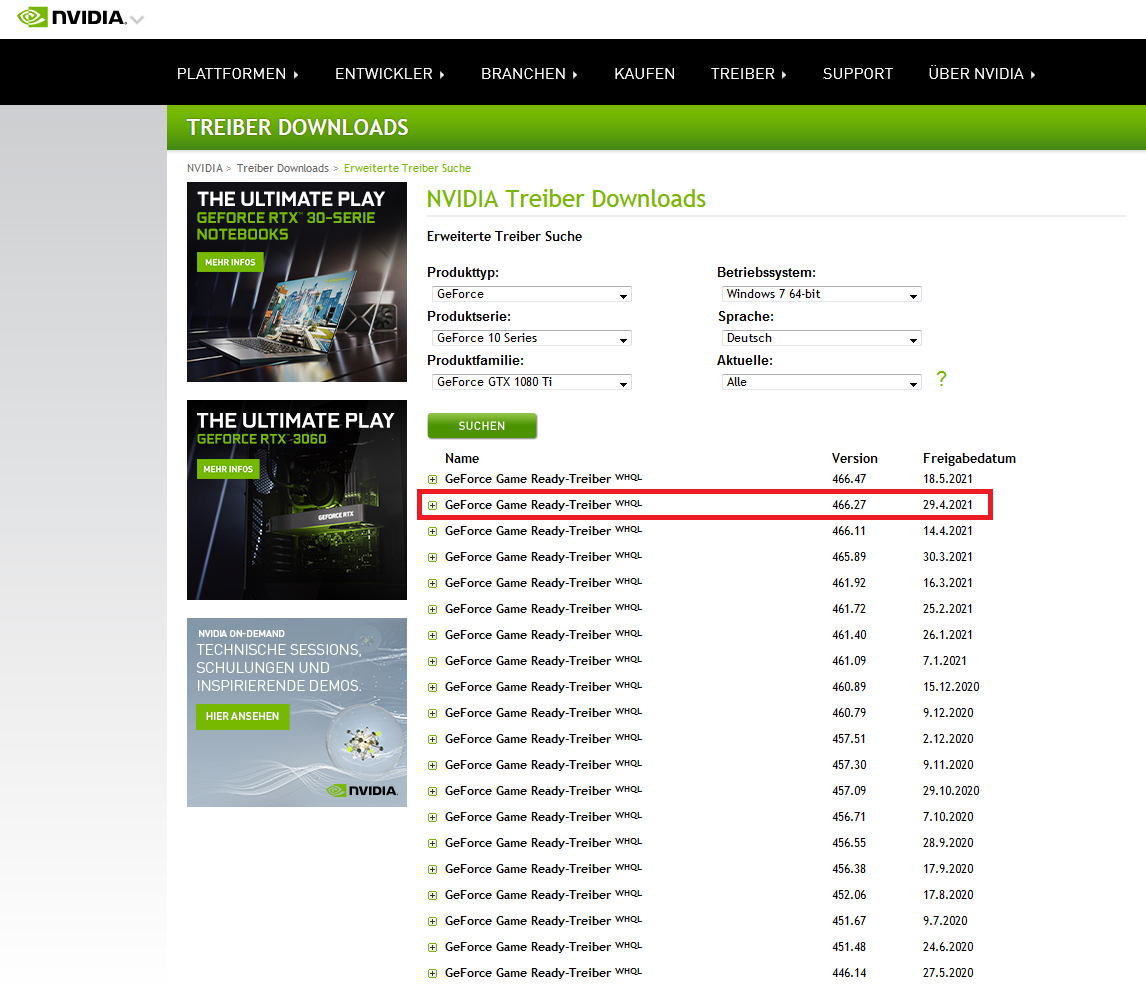Viewport: 1146px width, 999px height.
Task: Click the Version column header
Action: point(854,458)
